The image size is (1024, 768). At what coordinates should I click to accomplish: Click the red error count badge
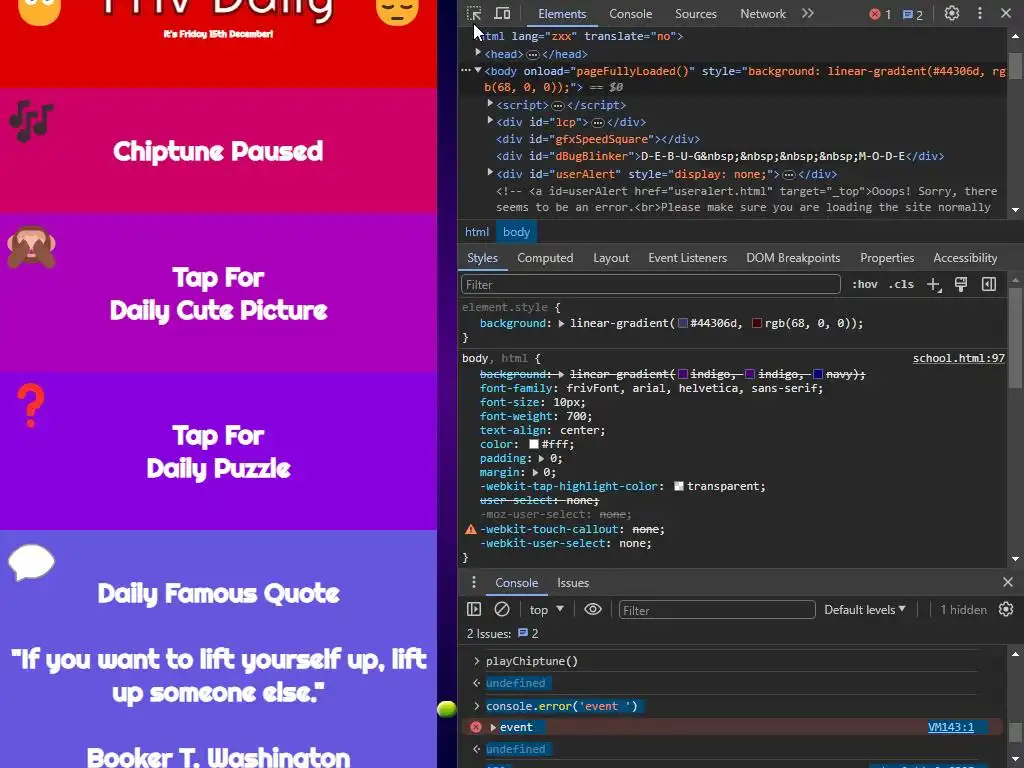coord(880,14)
